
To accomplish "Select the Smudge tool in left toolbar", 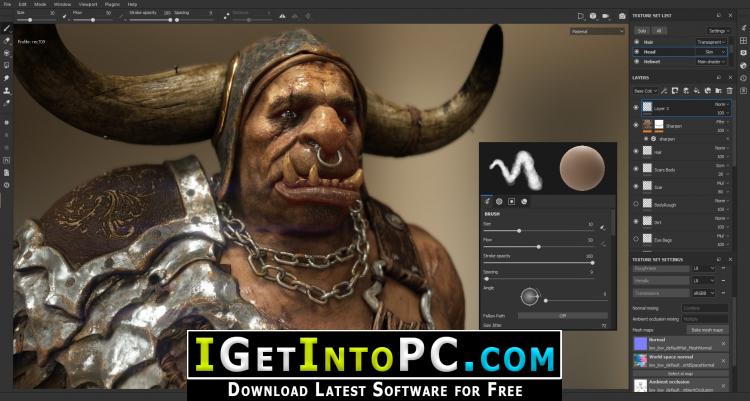I will click(x=7, y=77).
